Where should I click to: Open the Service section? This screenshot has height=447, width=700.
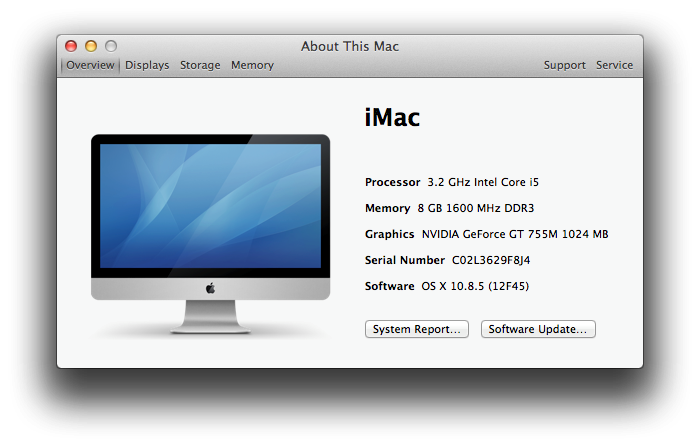[614, 65]
